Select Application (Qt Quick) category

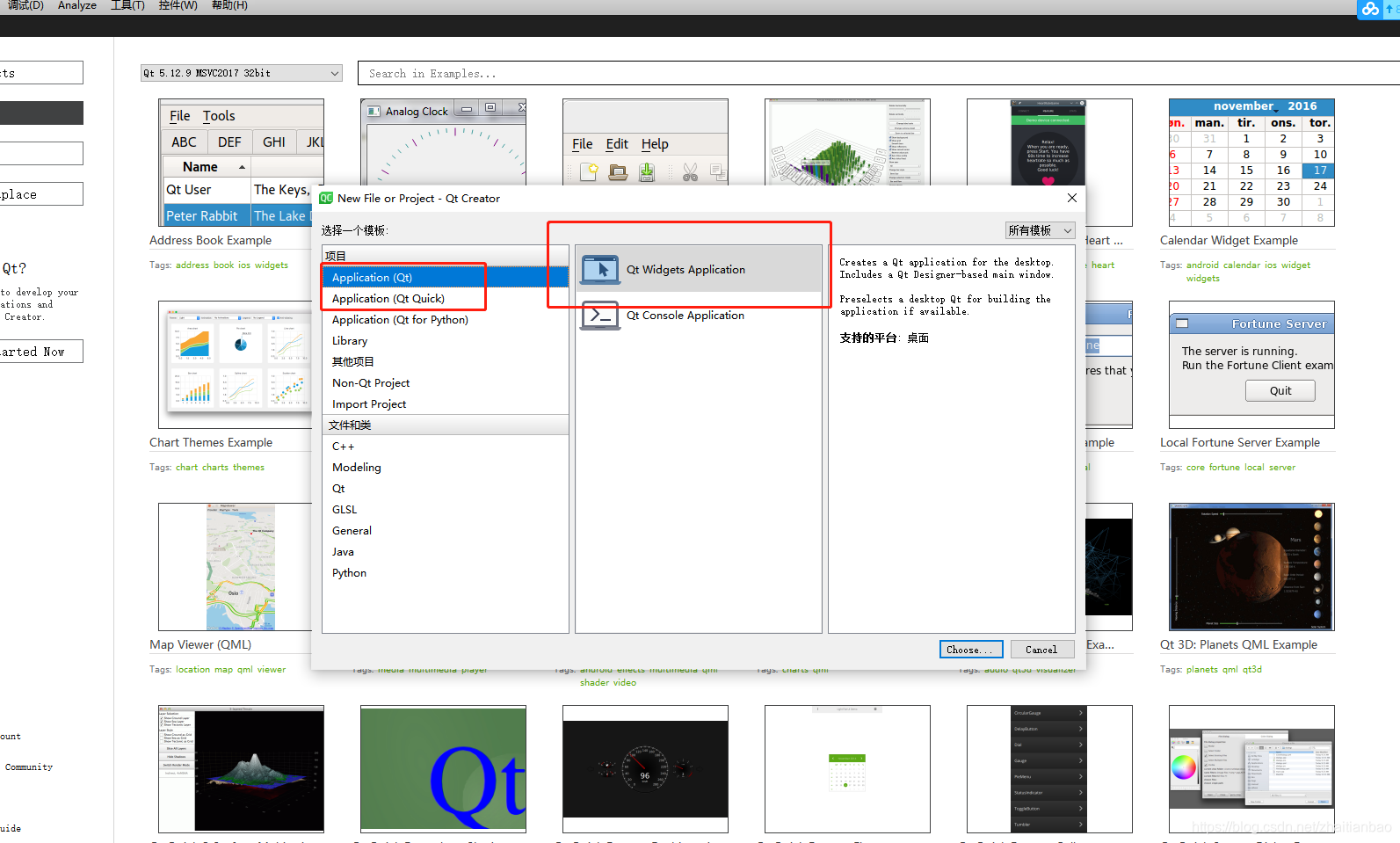pyautogui.click(x=446, y=298)
